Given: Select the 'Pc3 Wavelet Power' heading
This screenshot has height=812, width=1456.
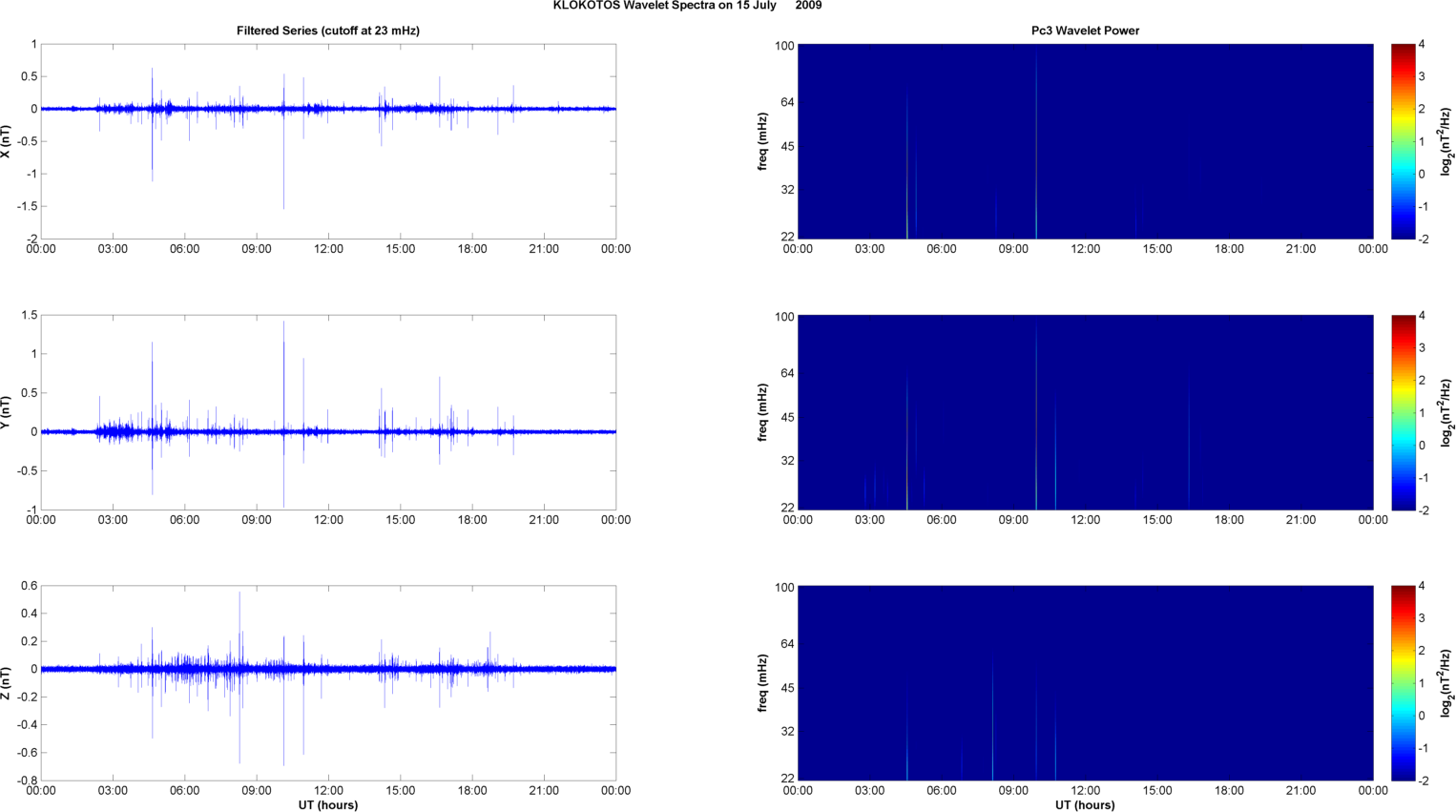Looking at the screenshot, I should [1085, 31].
